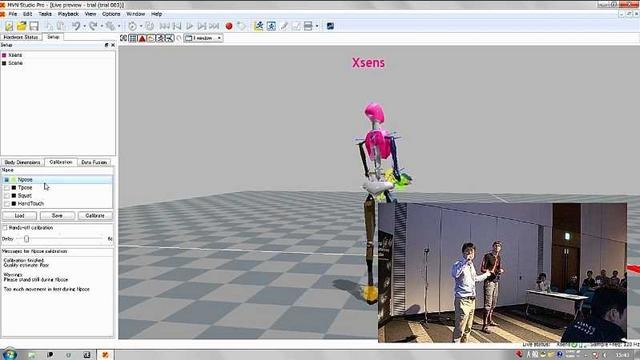Click the Setup panel float icon
The height and width of the screenshot is (360, 640).
coord(106,45)
